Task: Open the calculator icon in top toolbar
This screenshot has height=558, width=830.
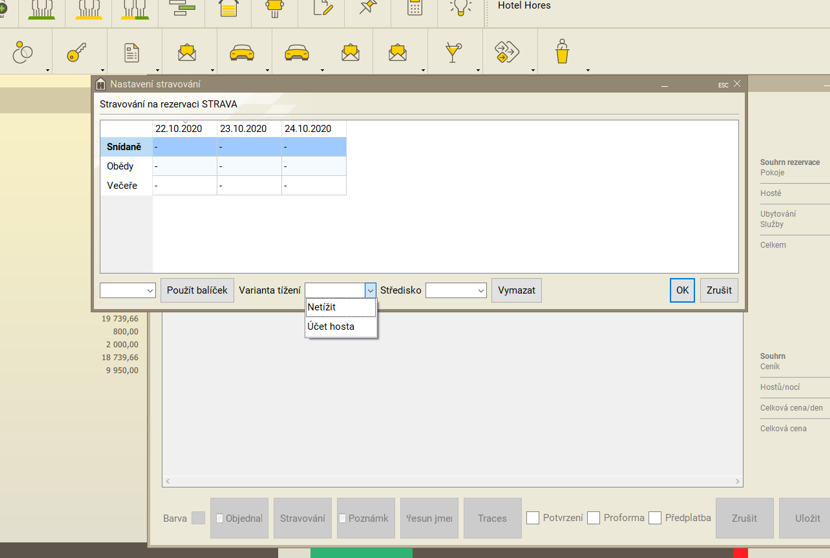Action: [414, 8]
